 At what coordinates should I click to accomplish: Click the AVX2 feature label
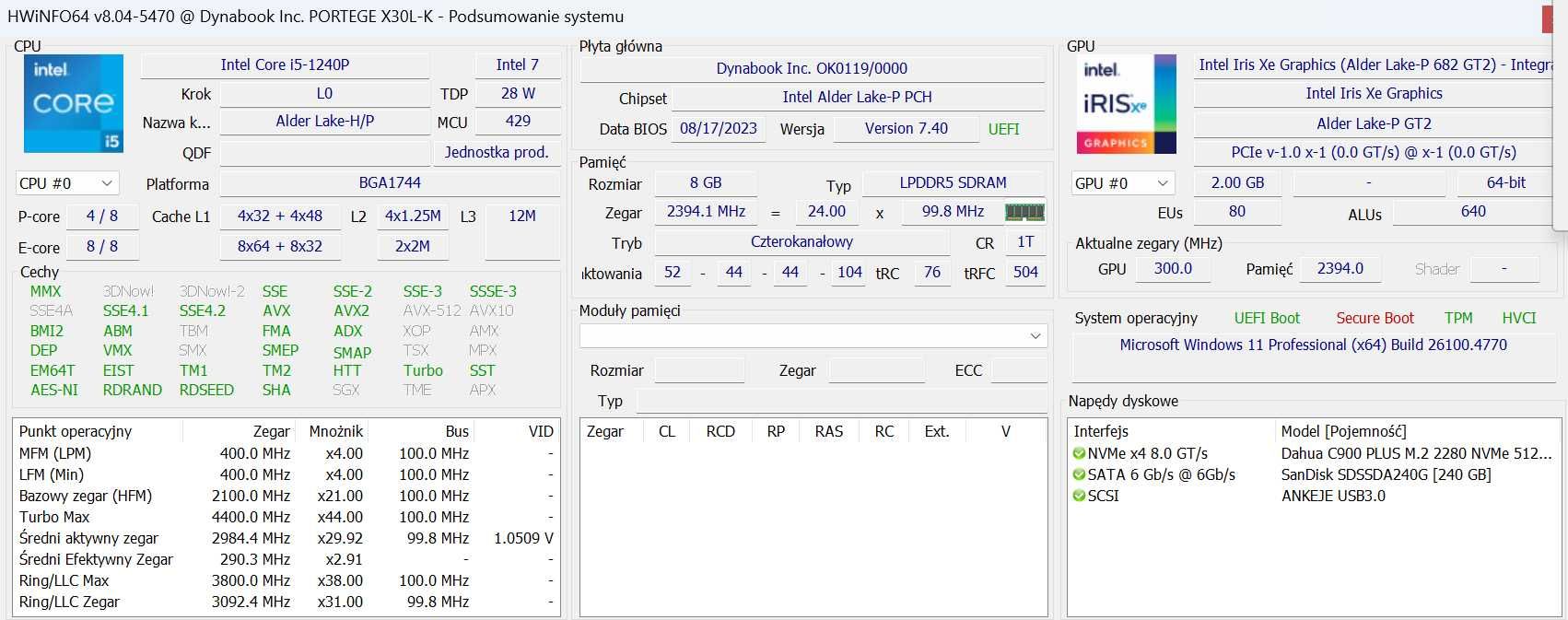(351, 310)
